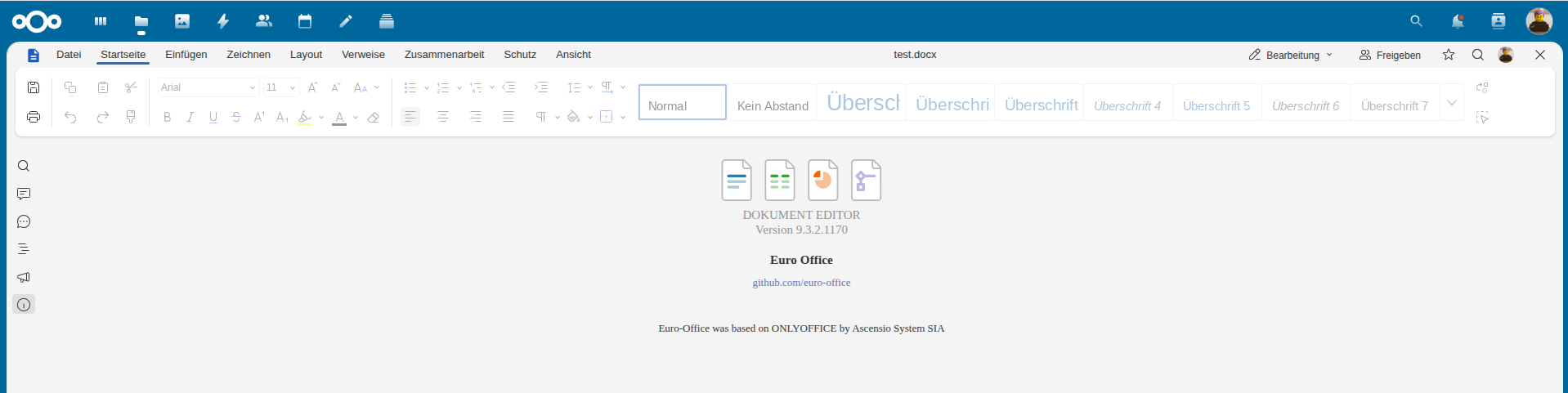Screen dimensions: 1568x393
Task: Apply paragraph shading fill color
Action: click(x=574, y=117)
